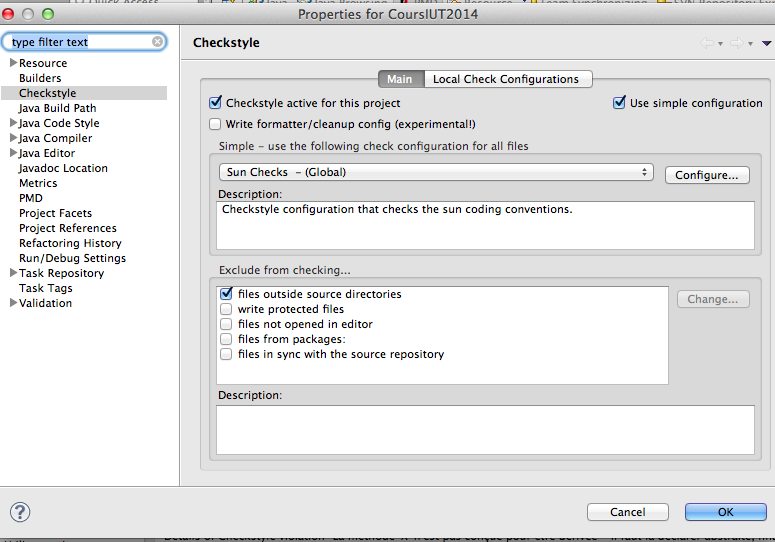Enable Write formatter/cleanup config option

(215, 124)
